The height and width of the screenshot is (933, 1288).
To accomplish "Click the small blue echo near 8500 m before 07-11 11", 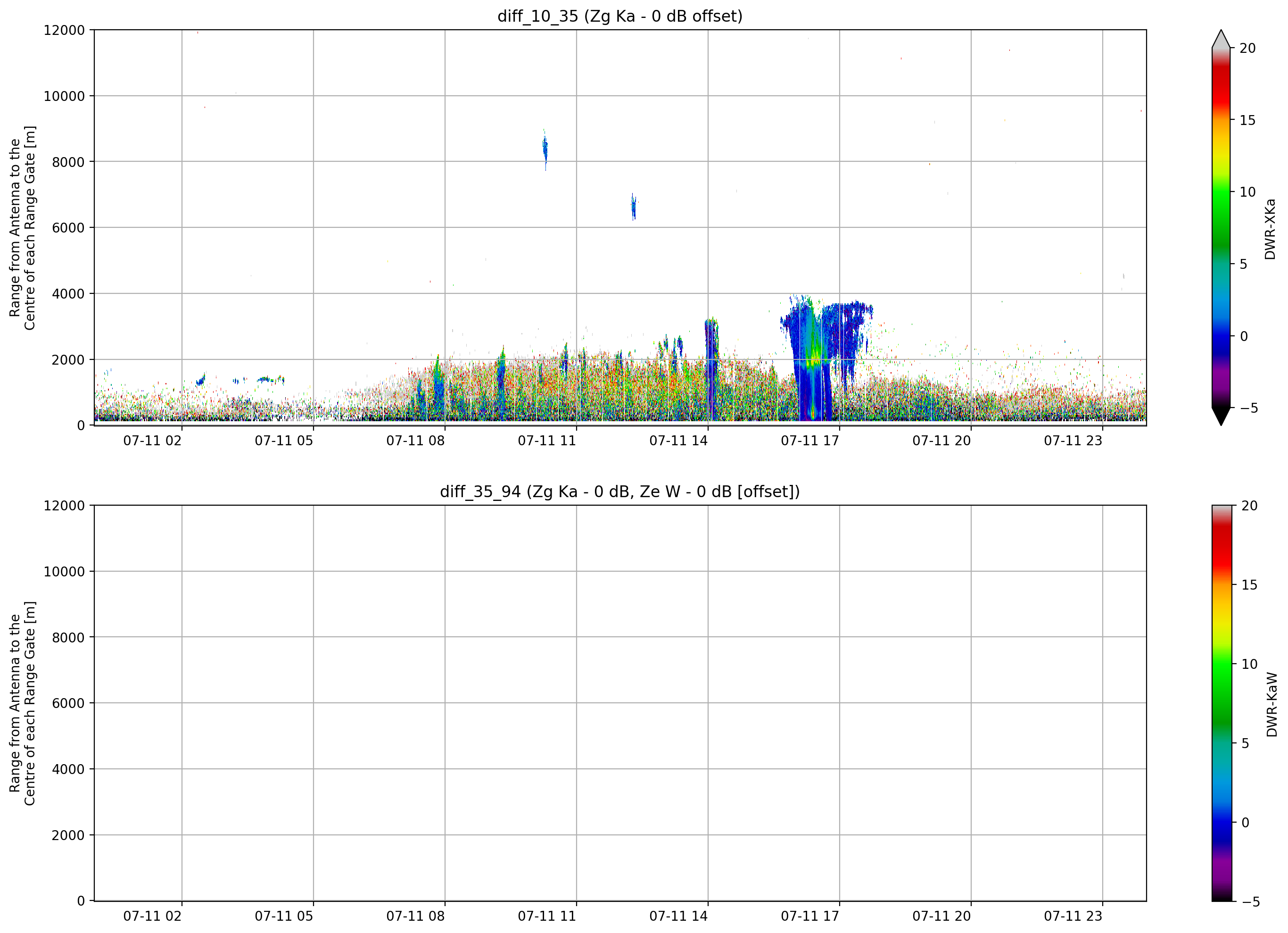I will (545, 150).
